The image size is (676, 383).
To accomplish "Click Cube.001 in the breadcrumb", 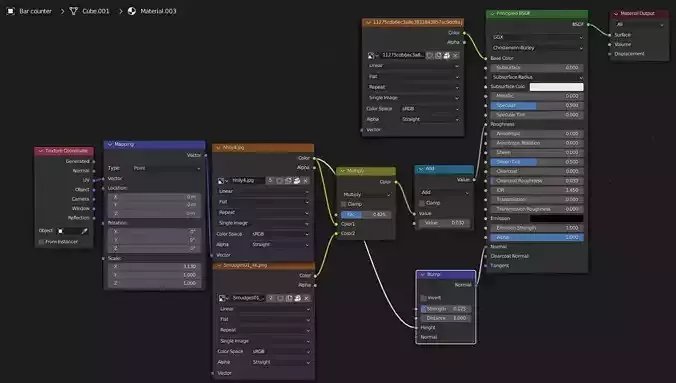I will point(96,11).
